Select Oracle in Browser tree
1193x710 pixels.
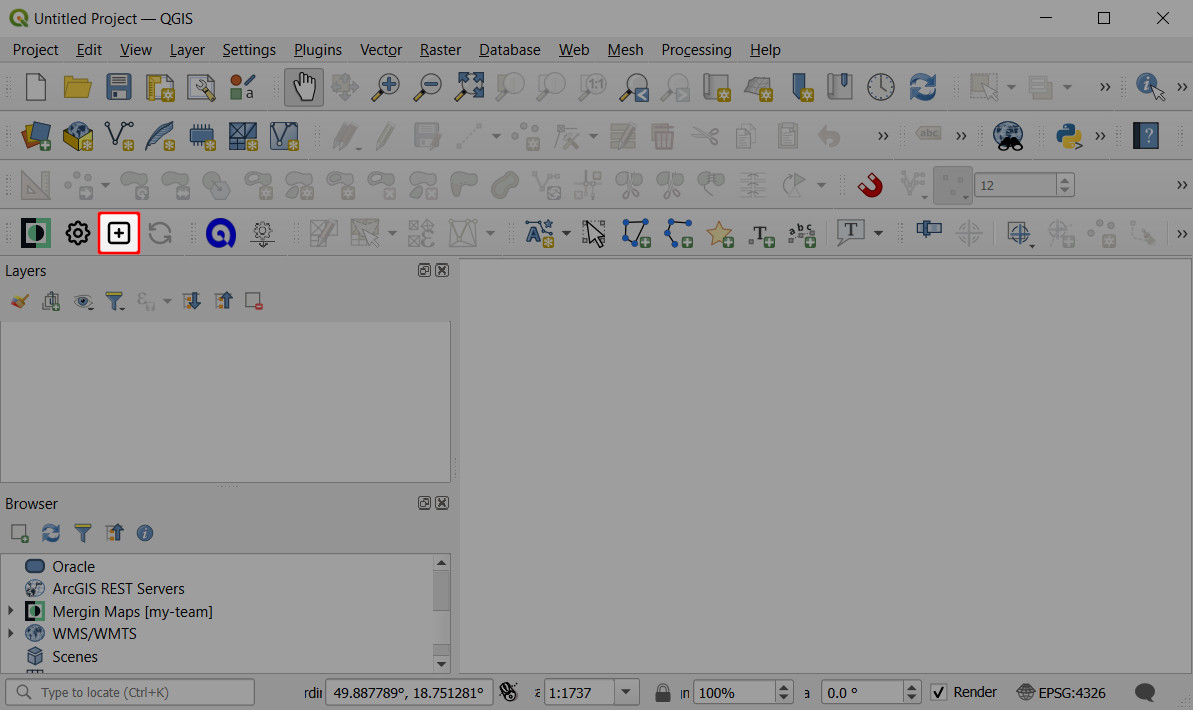tap(73, 566)
